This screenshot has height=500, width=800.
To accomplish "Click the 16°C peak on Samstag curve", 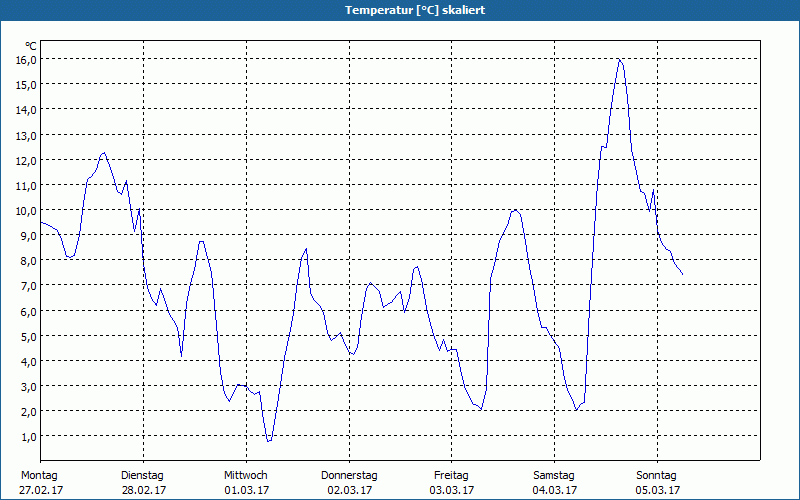I will click(619, 59).
